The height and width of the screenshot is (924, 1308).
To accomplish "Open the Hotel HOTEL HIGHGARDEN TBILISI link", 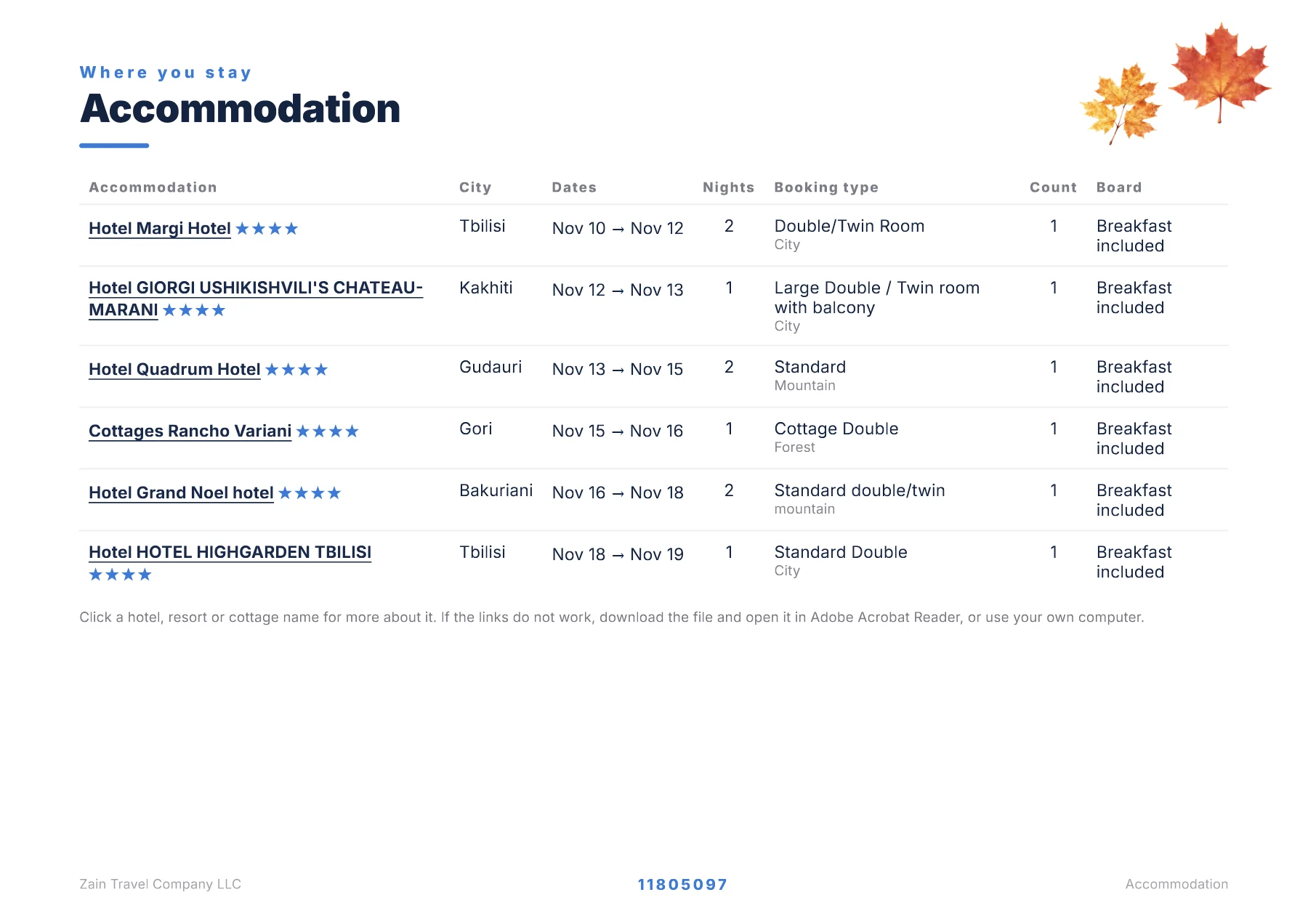I will 230,552.
